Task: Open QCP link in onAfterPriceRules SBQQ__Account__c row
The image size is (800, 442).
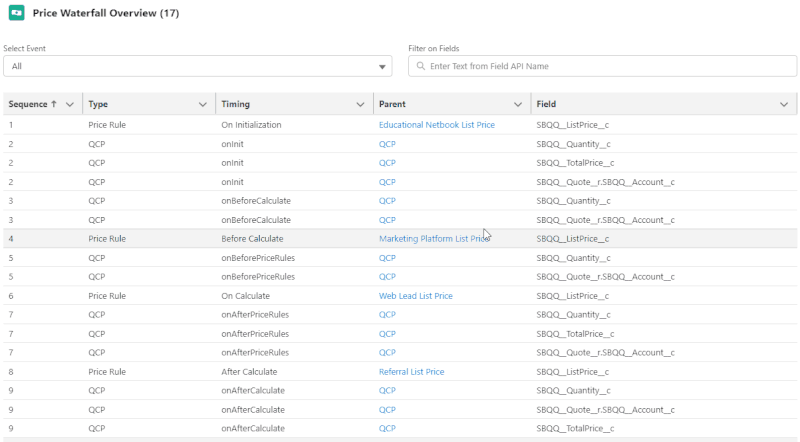Action: tap(387, 352)
